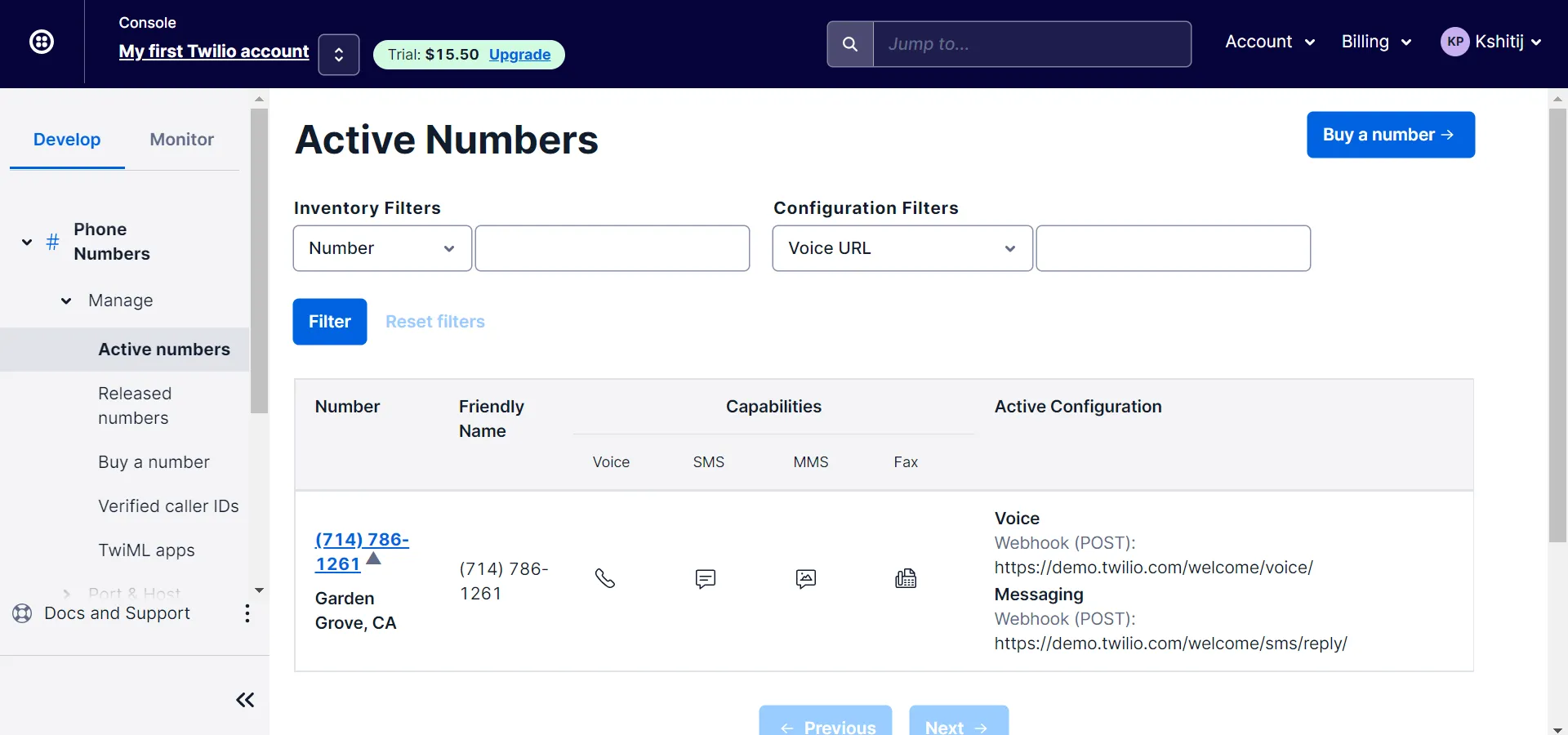This screenshot has height=735, width=1568.
Task: Collapse the sidebar with double-chevron icon
Action: pos(245,700)
